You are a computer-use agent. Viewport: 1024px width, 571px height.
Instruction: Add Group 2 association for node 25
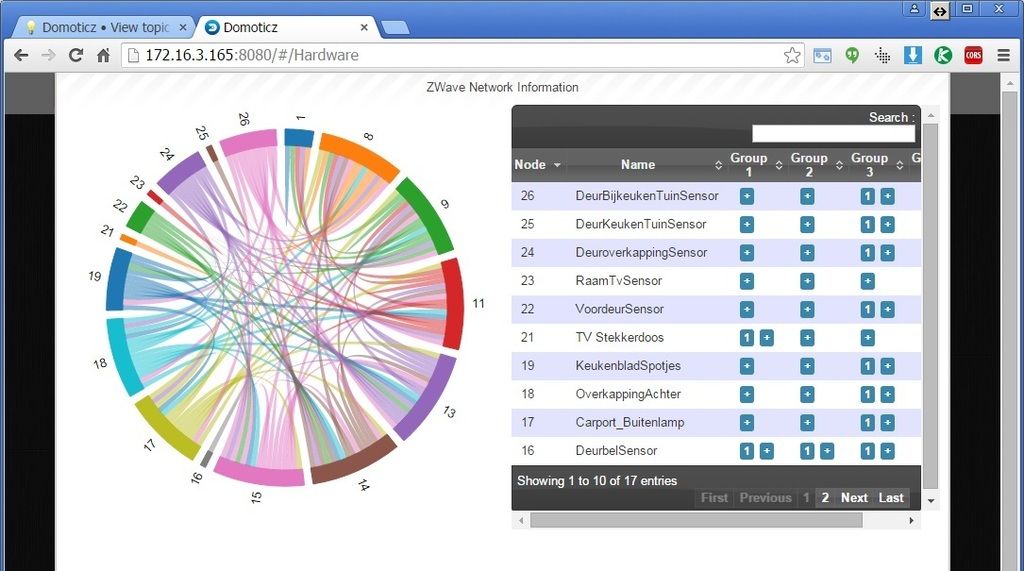807,225
